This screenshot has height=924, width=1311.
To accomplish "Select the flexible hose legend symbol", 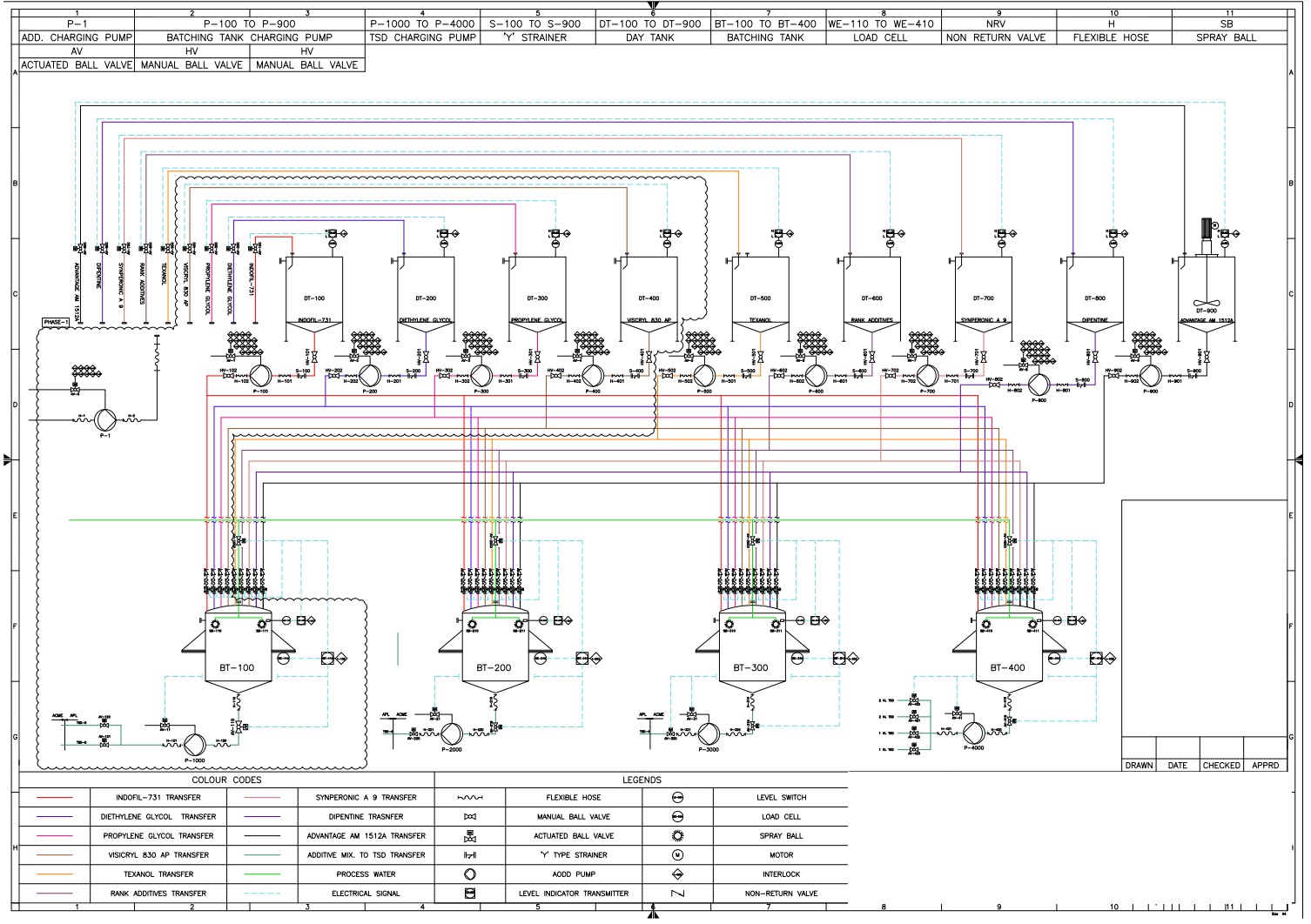I will tap(470, 798).
